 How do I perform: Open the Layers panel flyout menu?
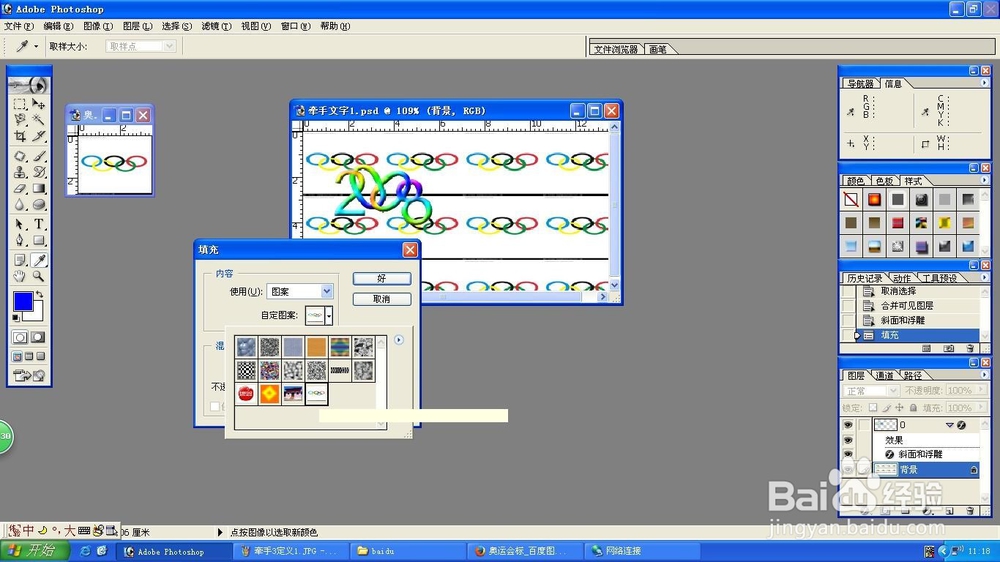click(x=984, y=374)
